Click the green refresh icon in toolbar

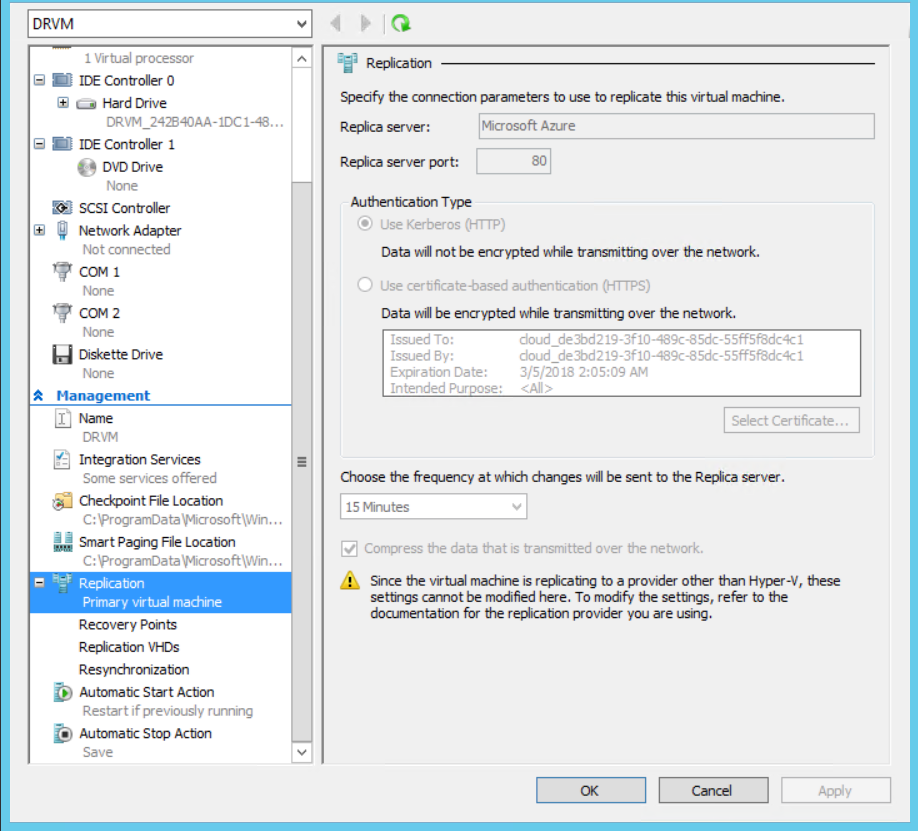(401, 23)
